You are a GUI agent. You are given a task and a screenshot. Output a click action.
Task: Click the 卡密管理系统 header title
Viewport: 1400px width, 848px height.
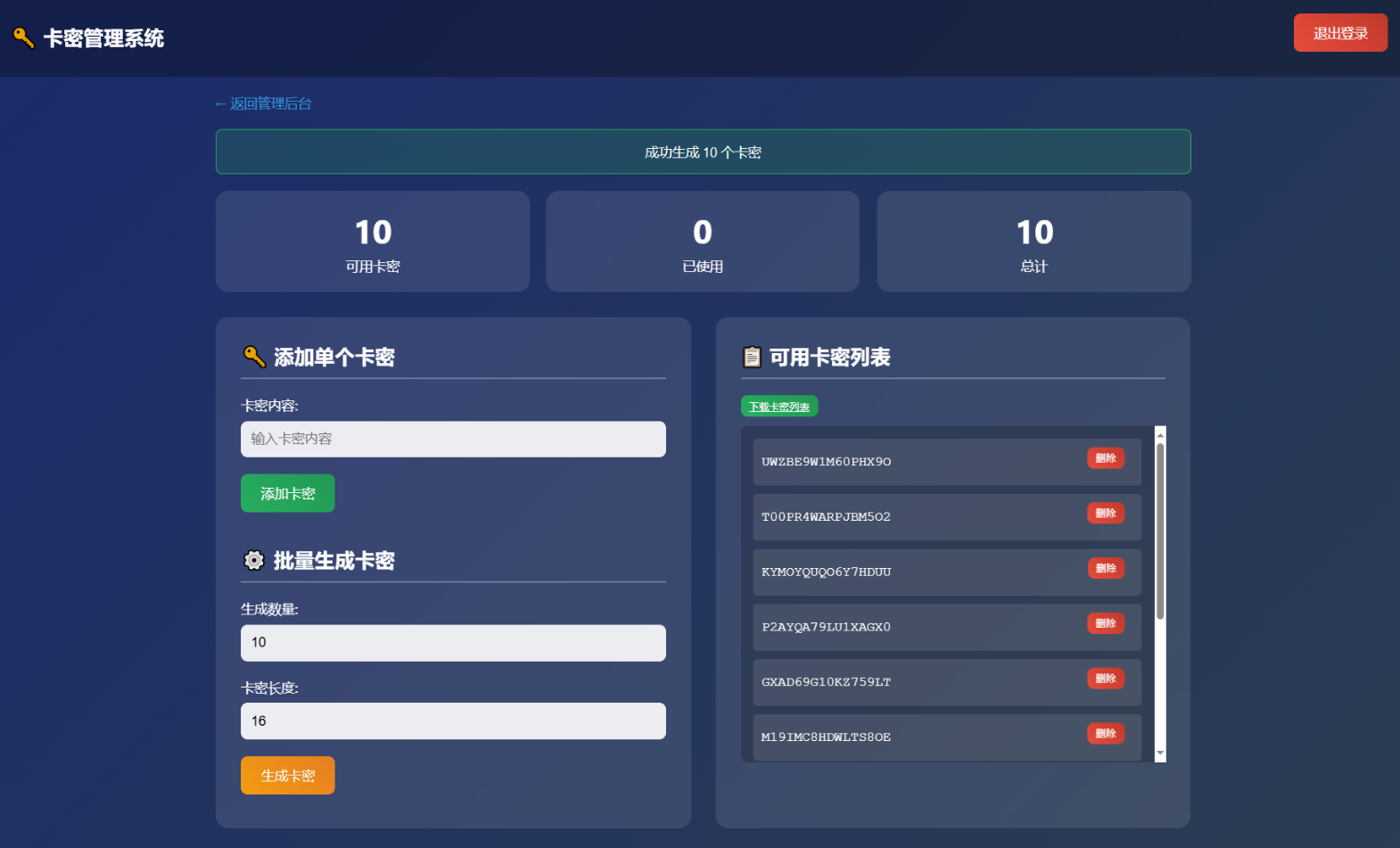[103, 38]
